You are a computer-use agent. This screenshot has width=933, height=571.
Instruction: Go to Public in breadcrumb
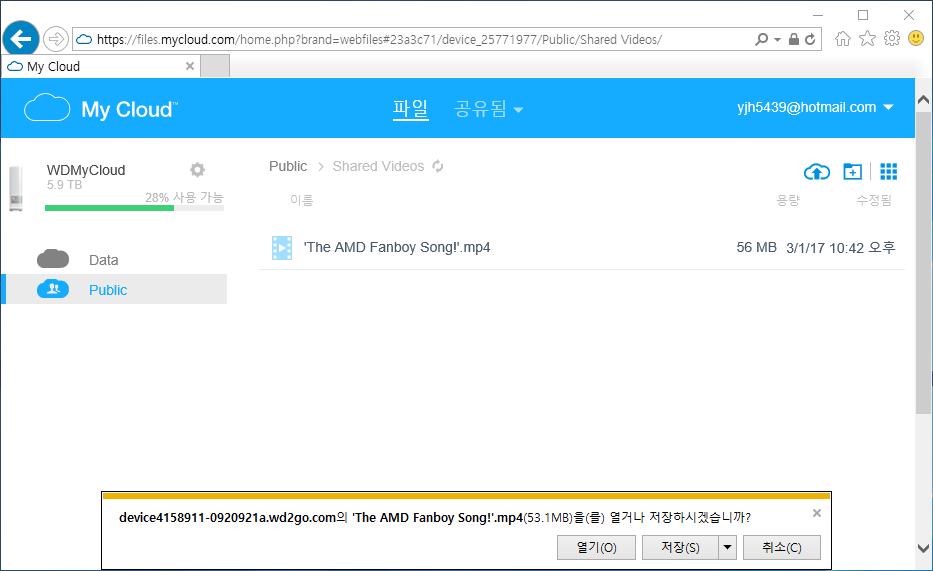click(x=288, y=166)
